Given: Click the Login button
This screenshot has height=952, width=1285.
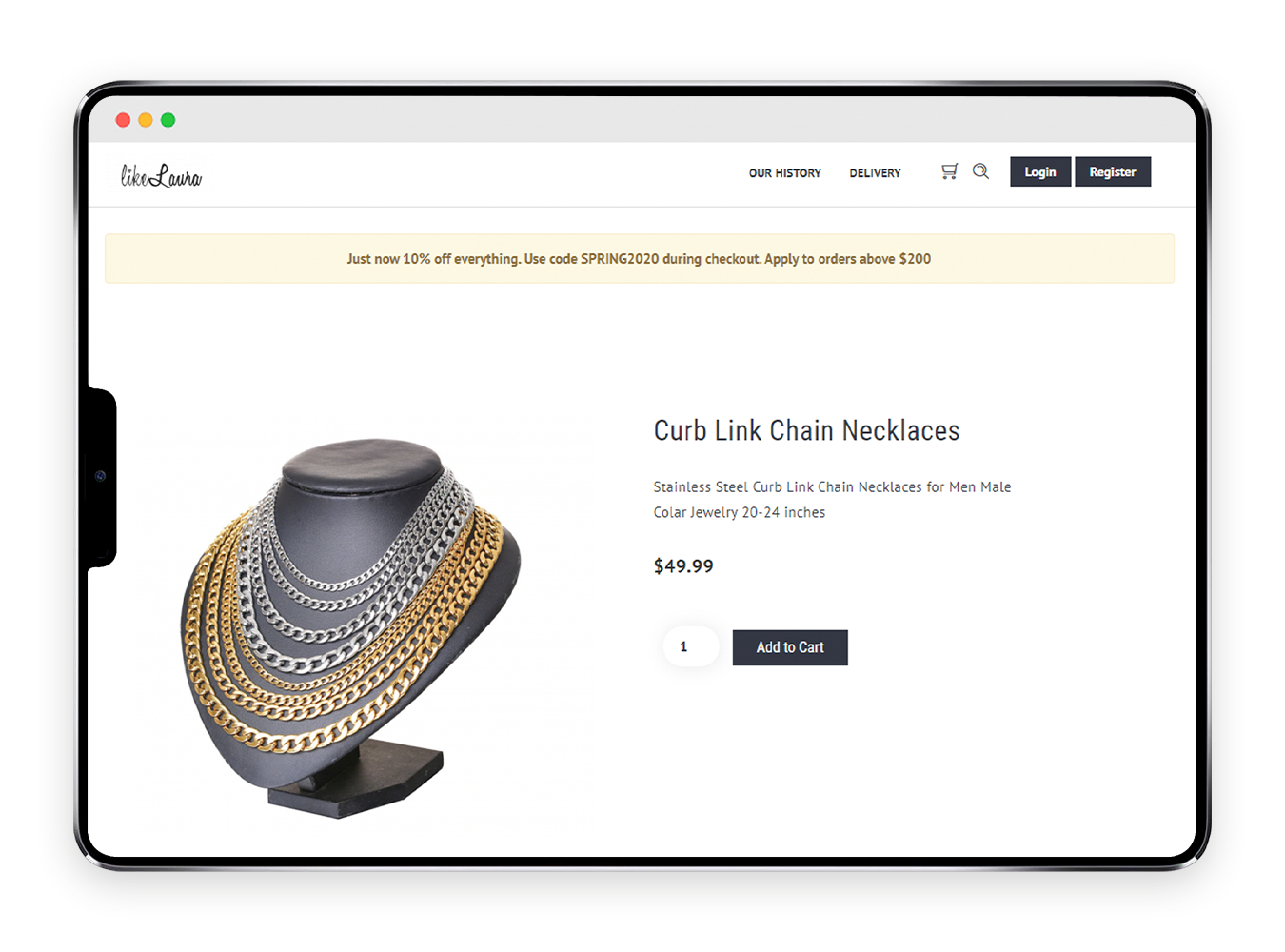Looking at the screenshot, I should (1040, 171).
